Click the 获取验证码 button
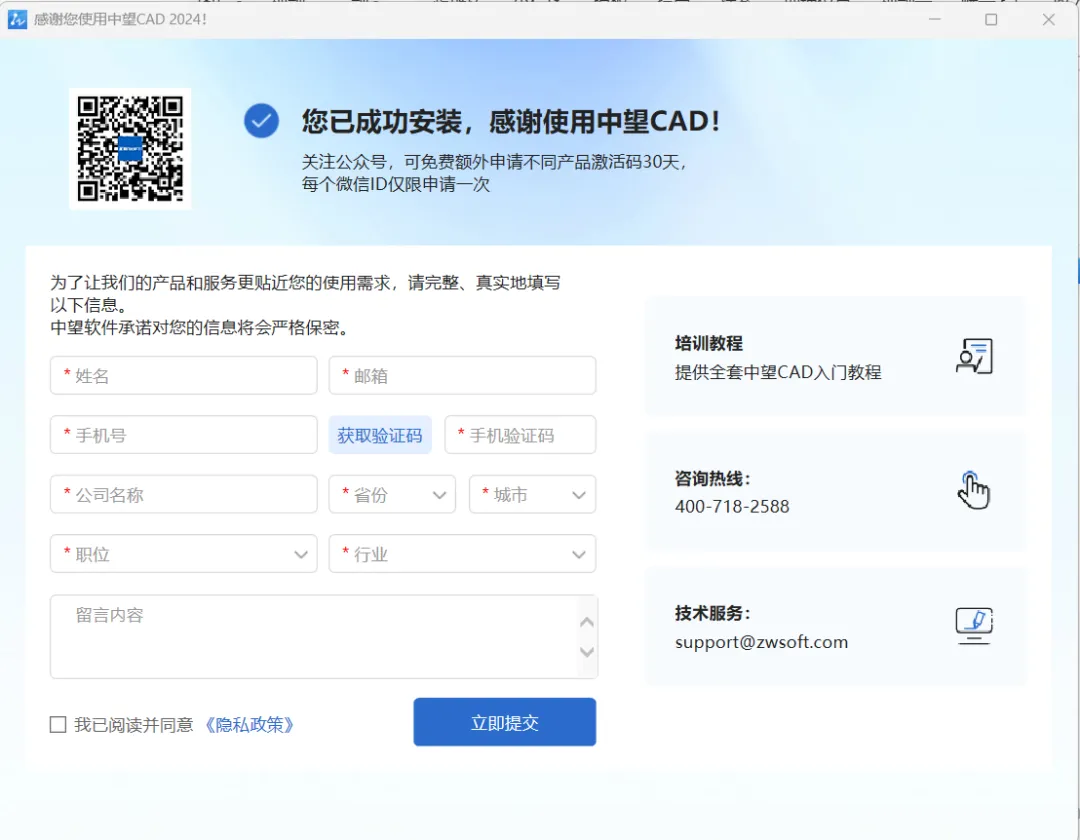 click(380, 435)
